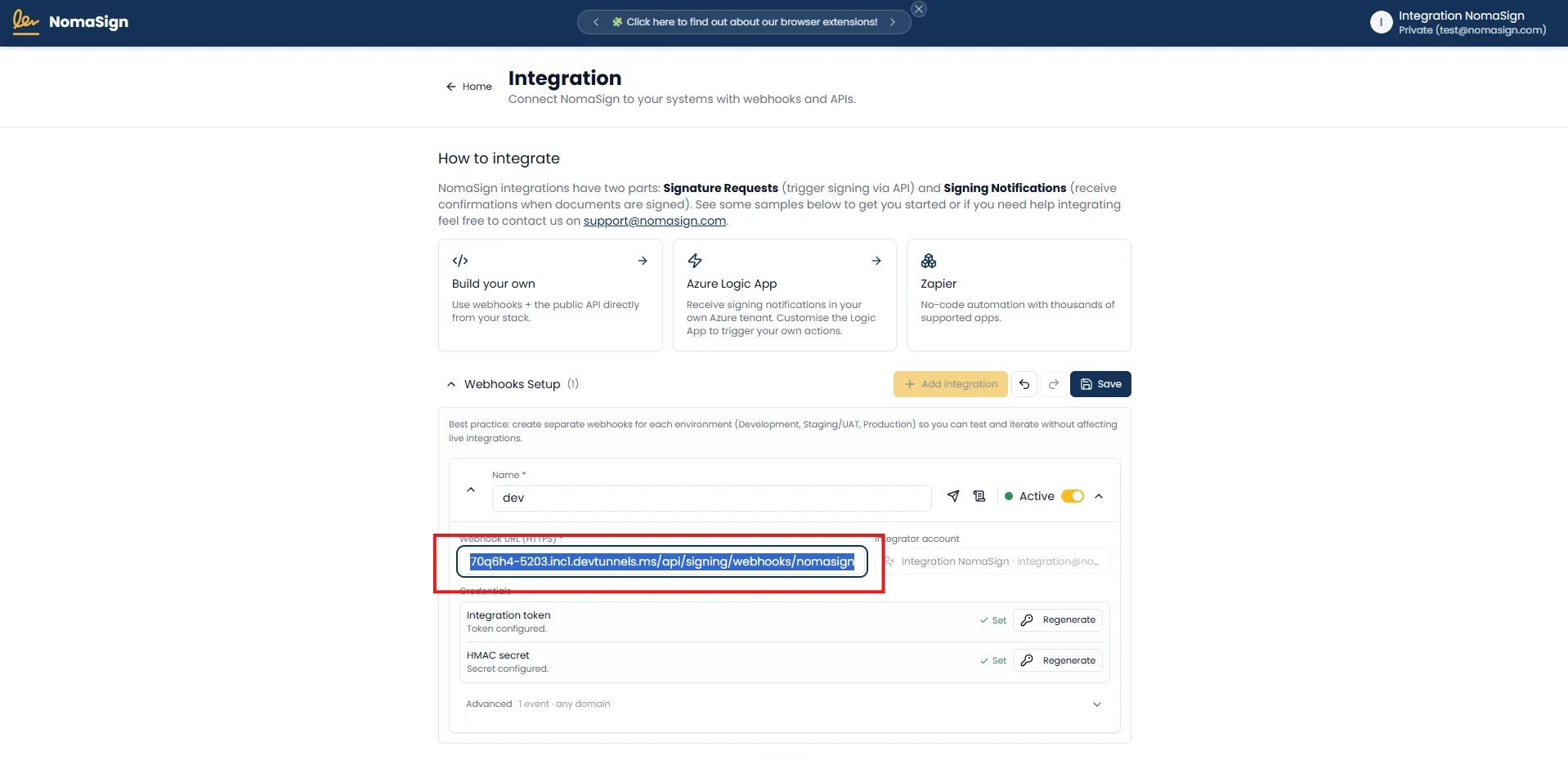Click the Set status of HMAC secret
1568x769 pixels.
[993, 660]
